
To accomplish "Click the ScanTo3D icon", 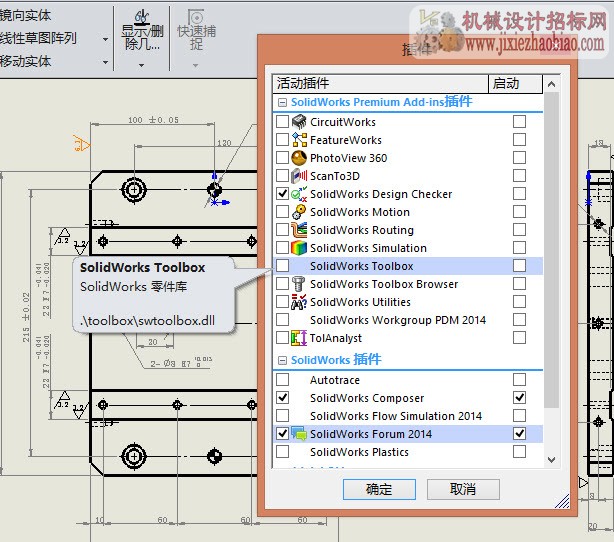I will point(299,176).
